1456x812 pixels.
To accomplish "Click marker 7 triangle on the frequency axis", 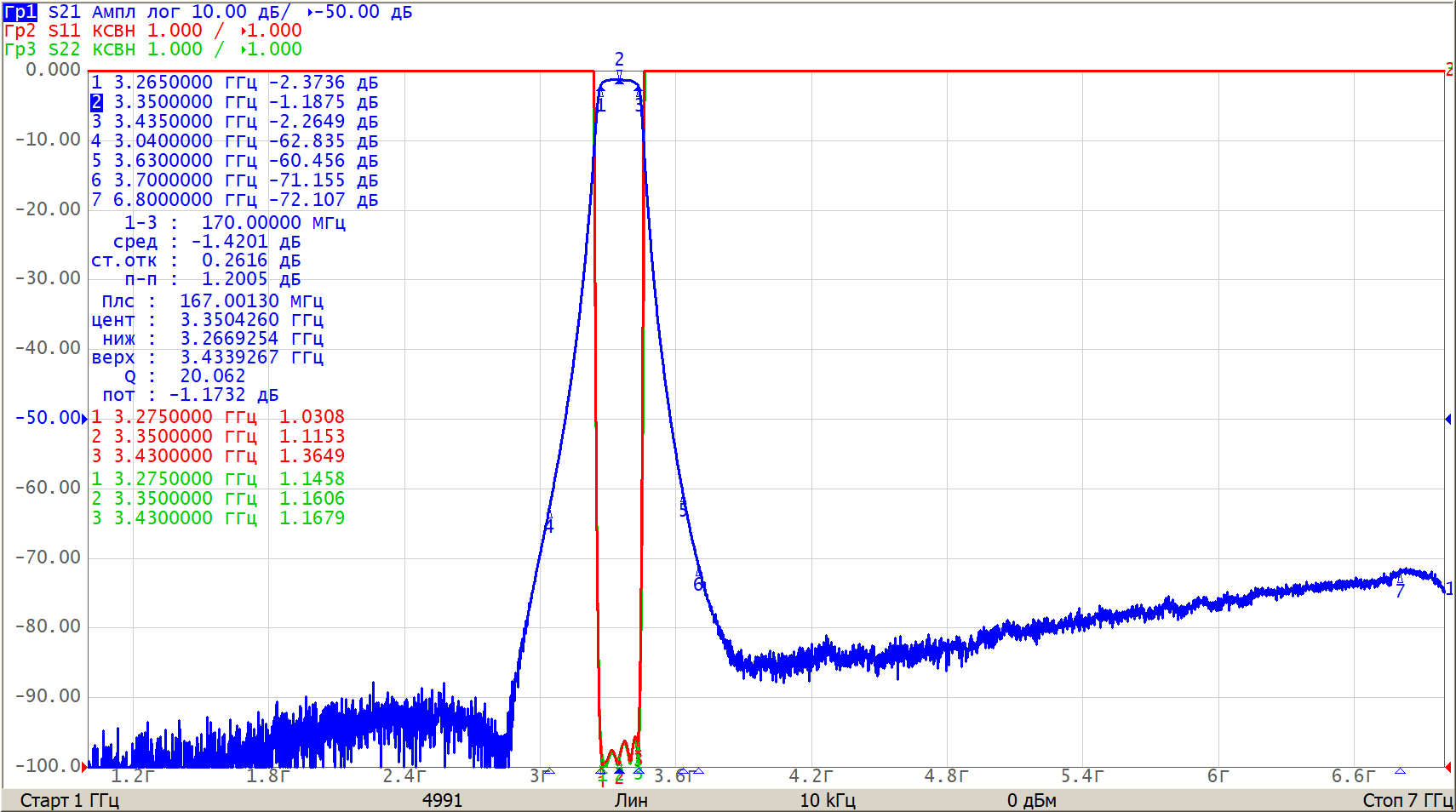I will click(x=1400, y=771).
